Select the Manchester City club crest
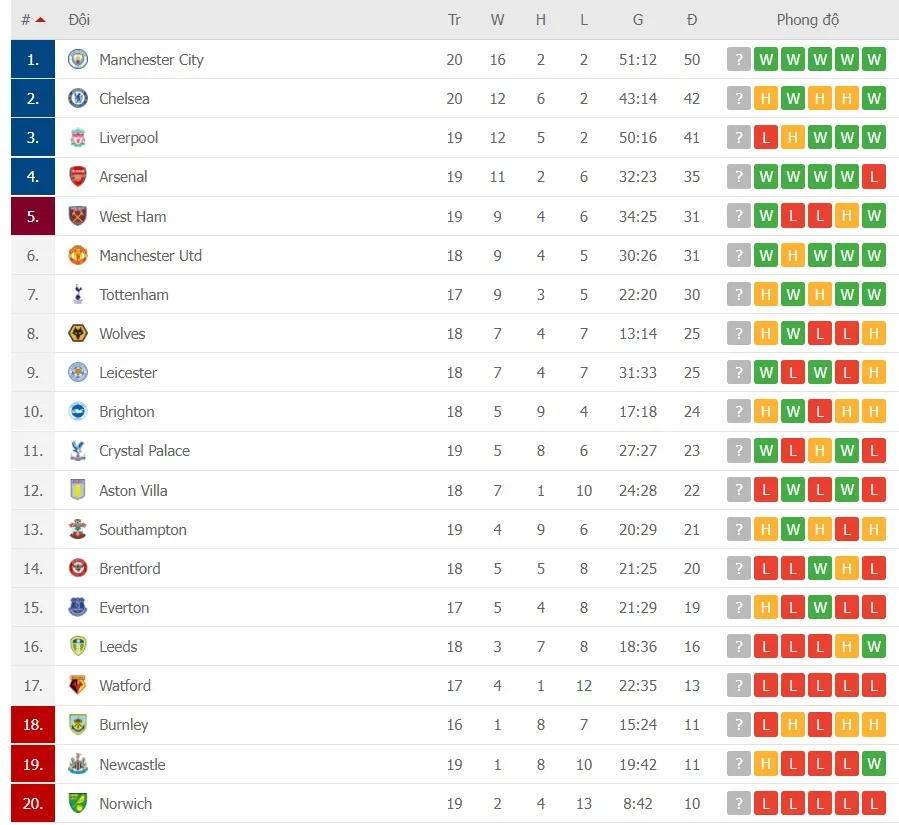 77,59
